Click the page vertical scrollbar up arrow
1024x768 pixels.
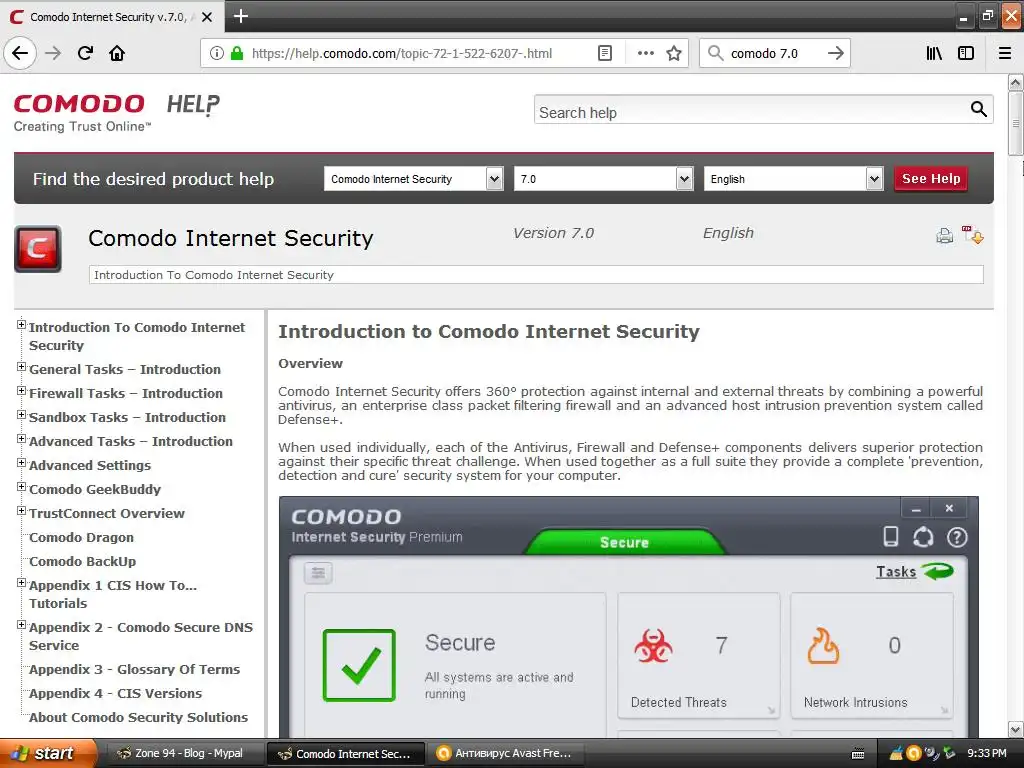(x=1016, y=82)
